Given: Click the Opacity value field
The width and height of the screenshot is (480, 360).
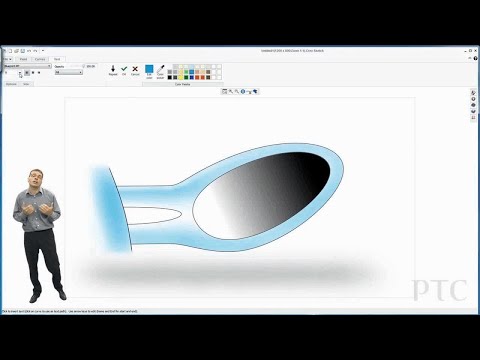Looking at the screenshot, I should tap(91, 66).
